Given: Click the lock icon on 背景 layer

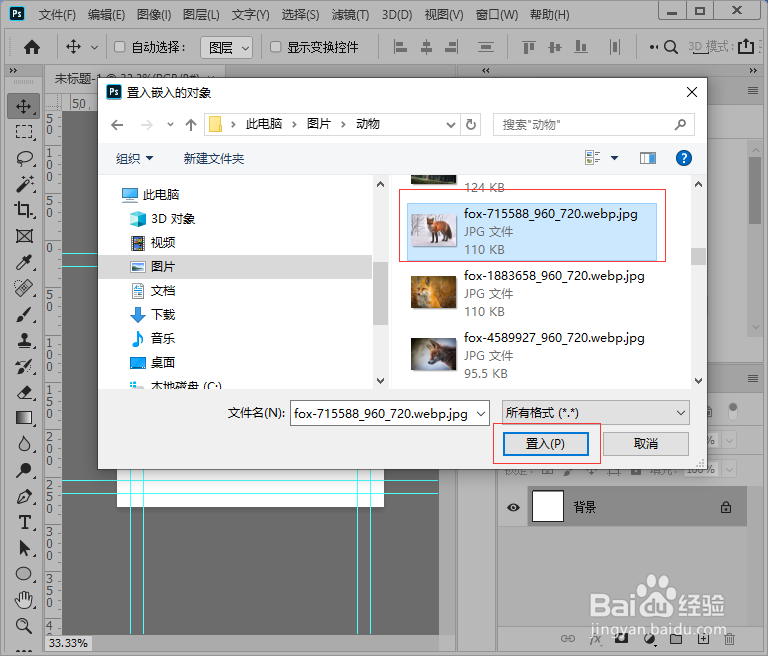Looking at the screenshot, I should pyautogui.click(x=726, y=507).
